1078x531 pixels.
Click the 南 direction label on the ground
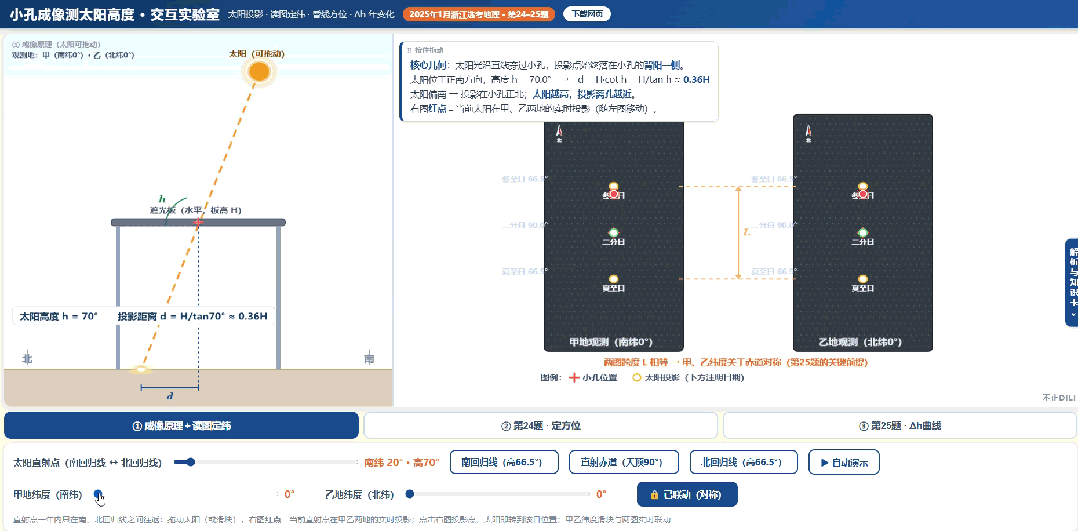pyautogui.click(x=369, y=358)
